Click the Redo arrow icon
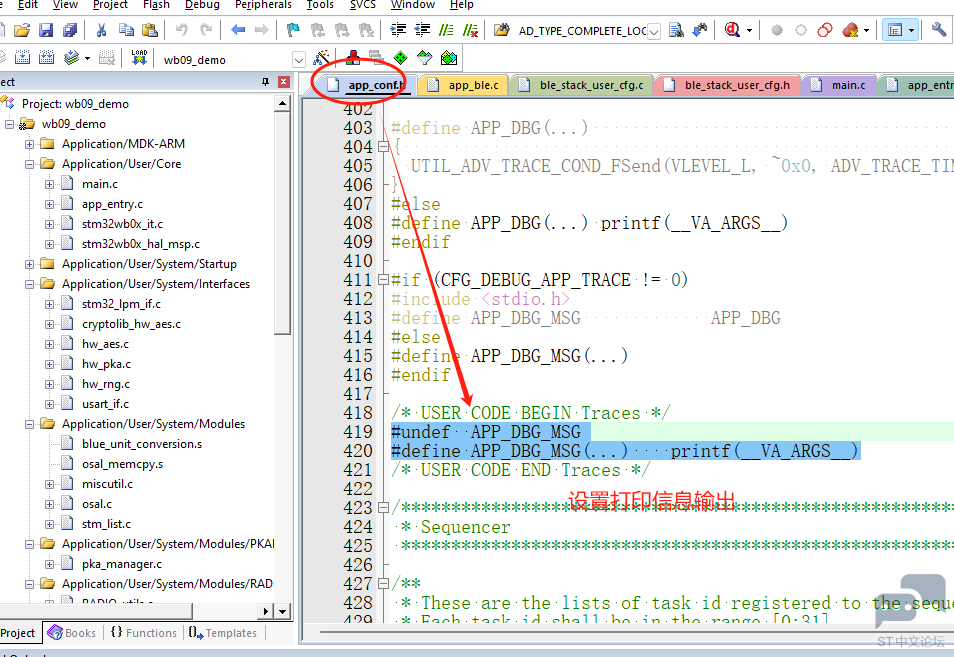The height and width of the screenshot is (657, 954). [206, 30]
